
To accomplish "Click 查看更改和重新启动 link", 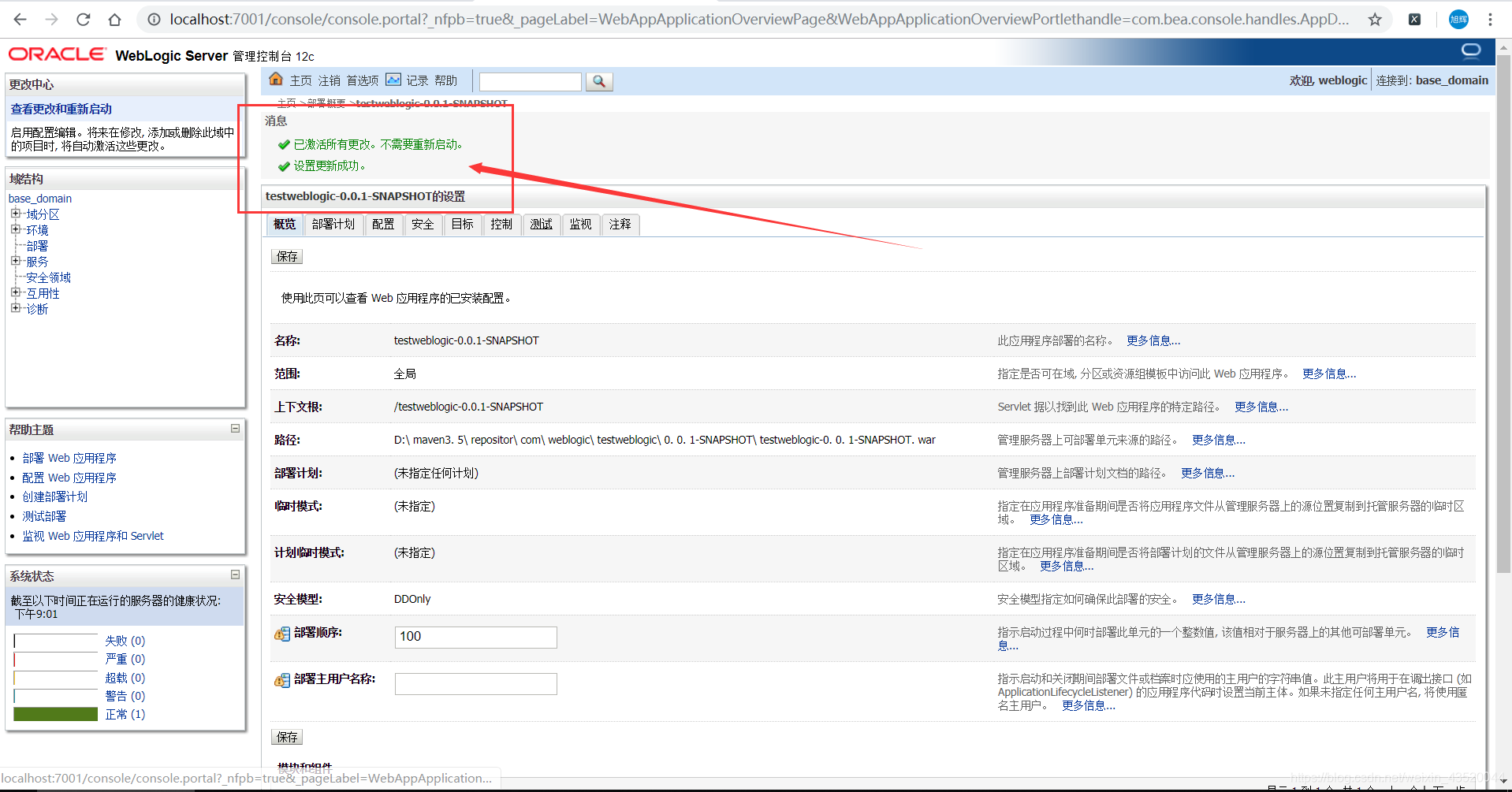I will (x=61, y=109).
